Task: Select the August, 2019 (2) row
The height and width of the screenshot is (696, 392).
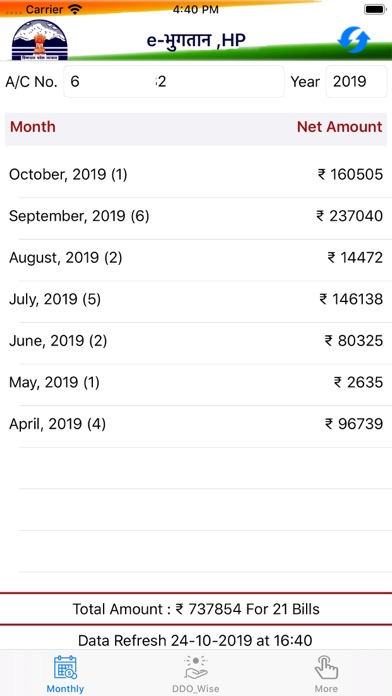Action: (196, 257)
